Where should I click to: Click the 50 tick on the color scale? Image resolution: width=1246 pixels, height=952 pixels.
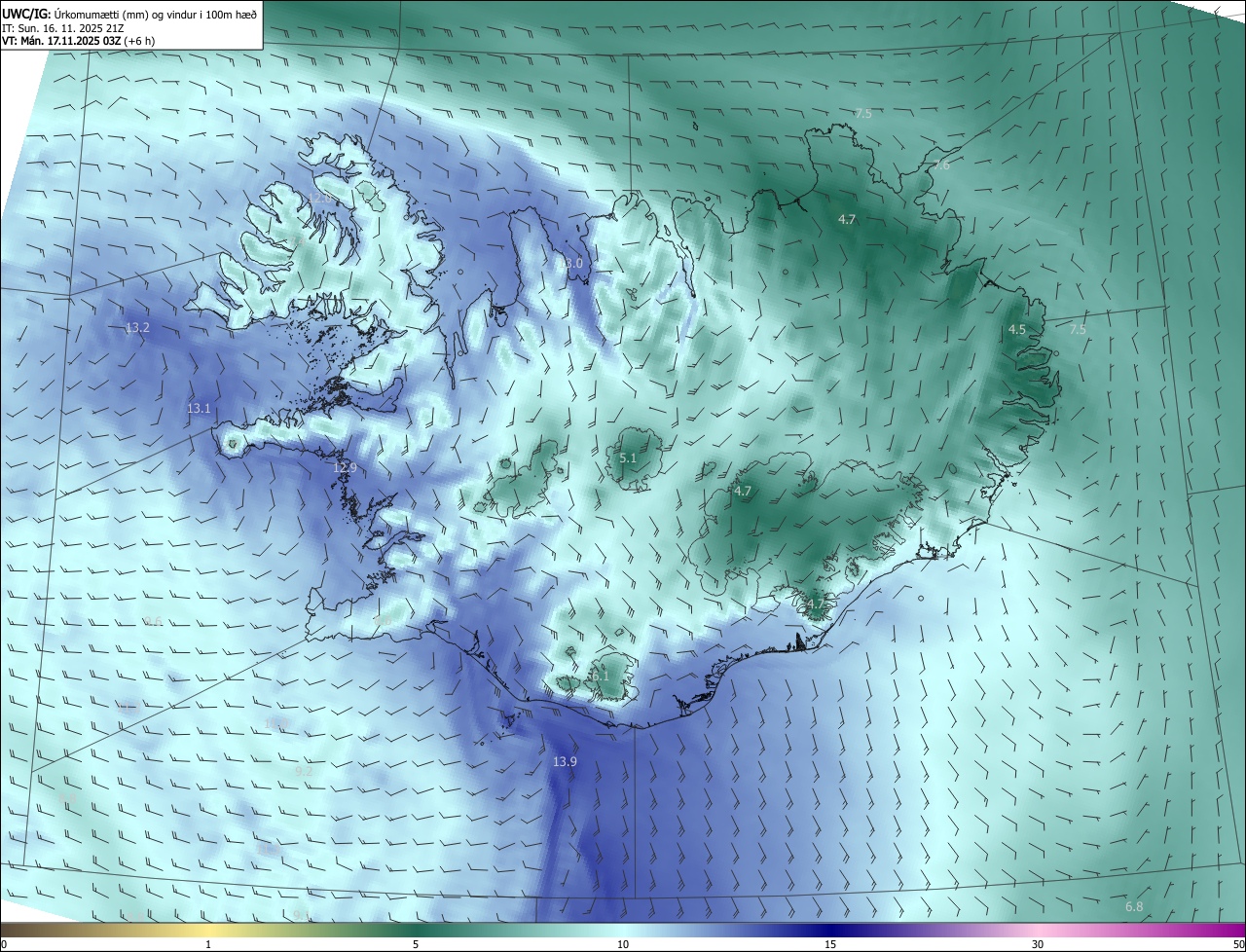click(1238, 944)
